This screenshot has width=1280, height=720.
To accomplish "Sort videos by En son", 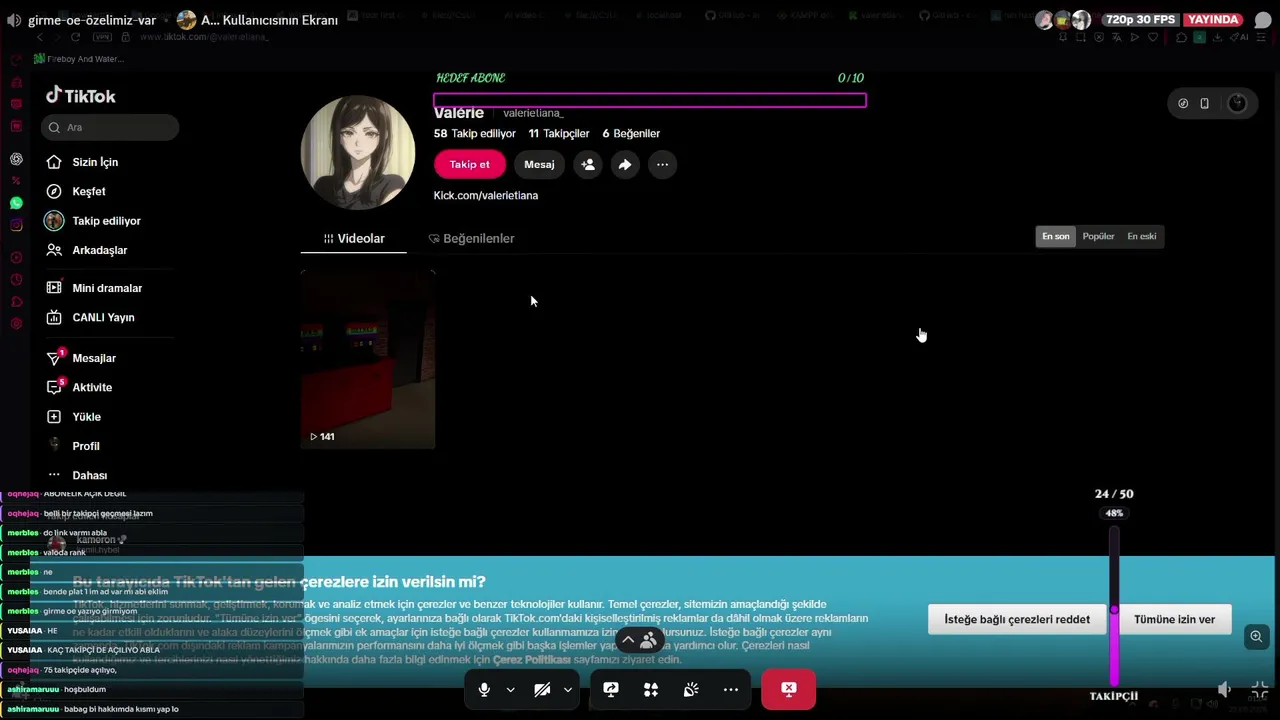I will tap(1056, 236).
